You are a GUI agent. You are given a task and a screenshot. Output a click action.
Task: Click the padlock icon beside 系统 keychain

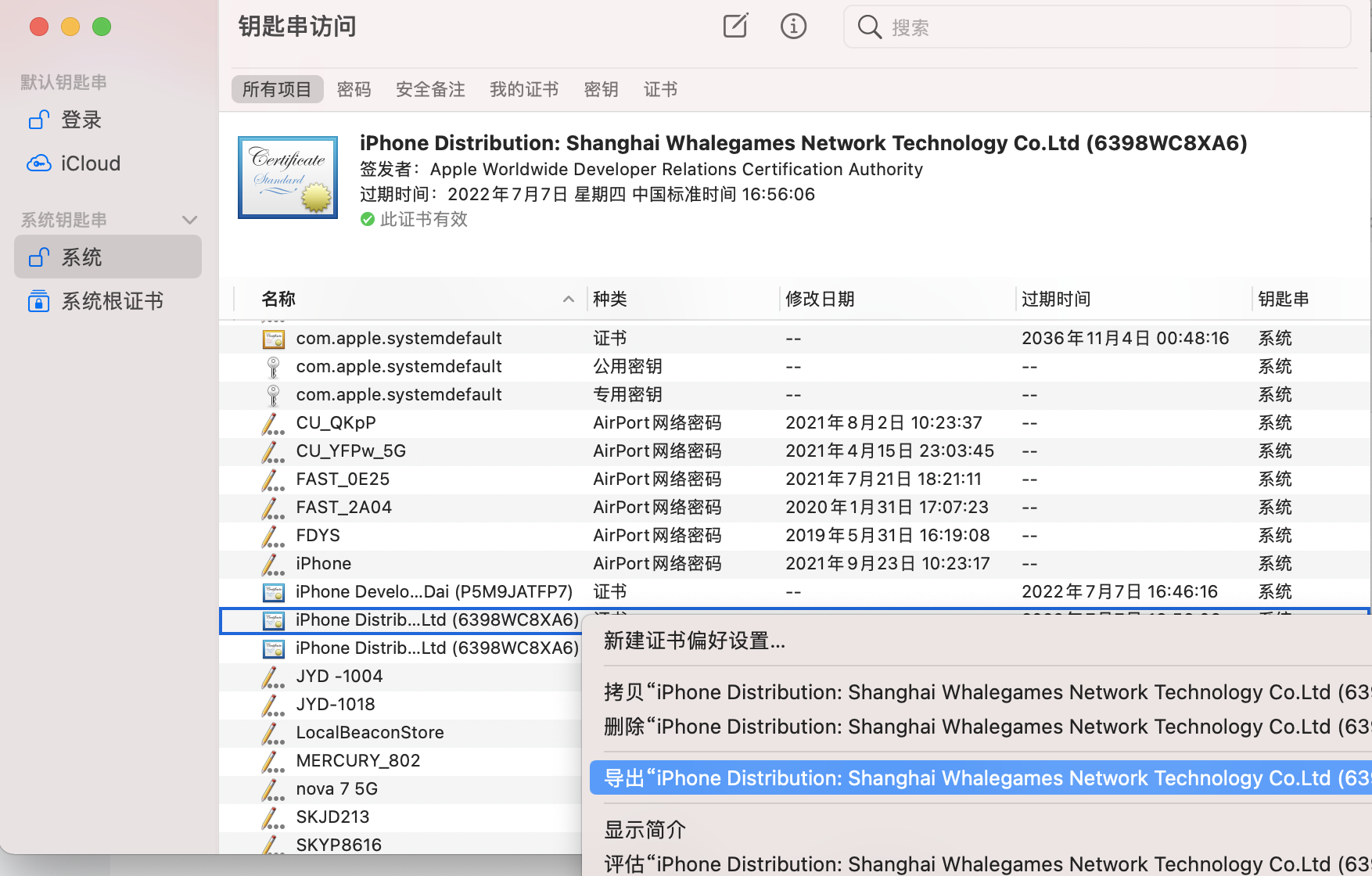tap(39, 257)
